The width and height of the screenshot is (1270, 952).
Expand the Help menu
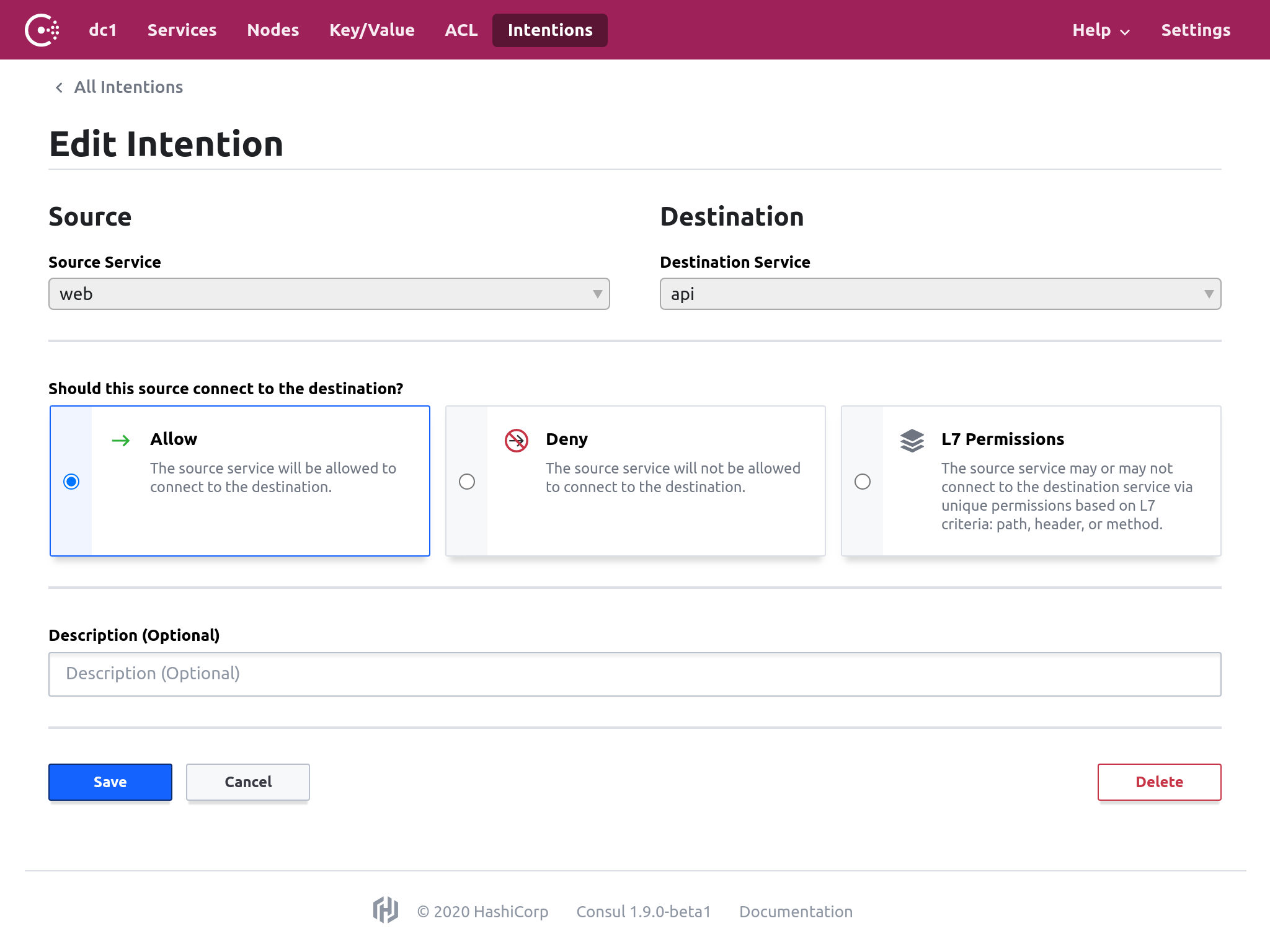pos(1101,30)
